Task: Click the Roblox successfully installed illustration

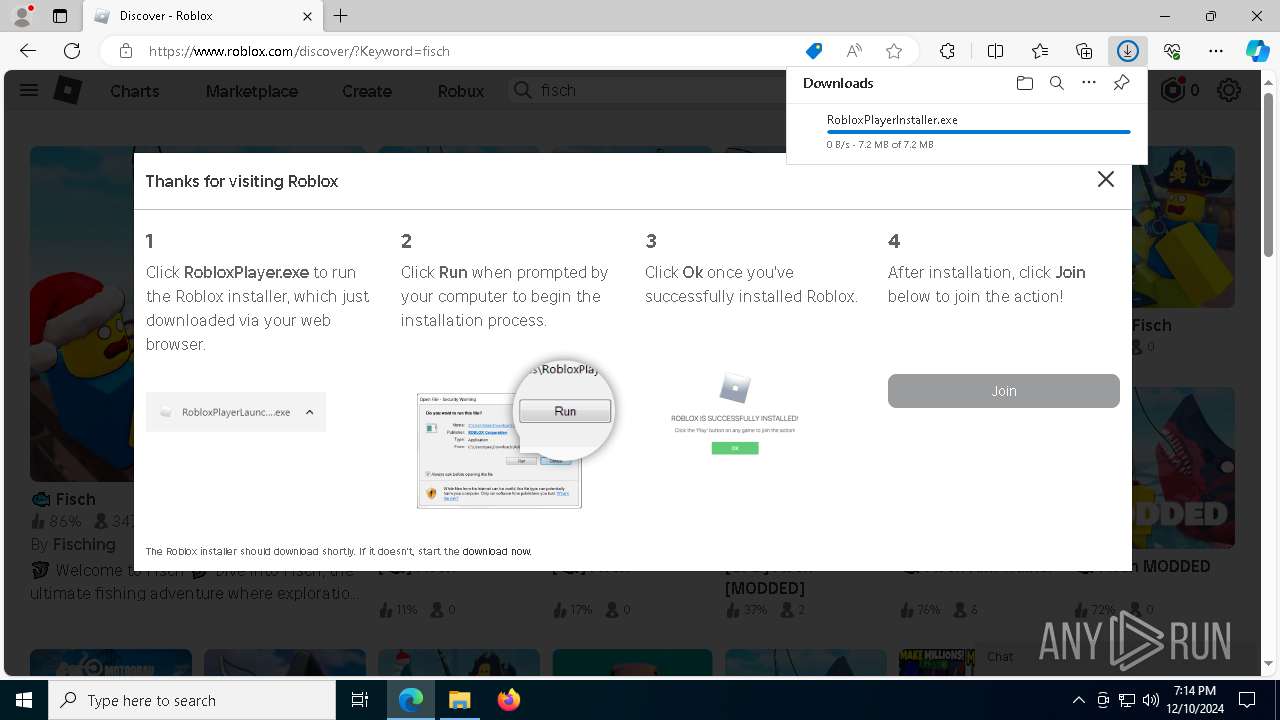Action: pos(735,416)
